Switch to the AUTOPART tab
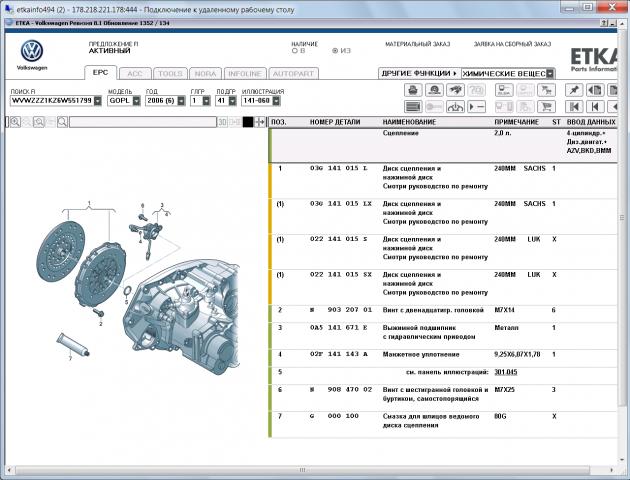This screenshot has height=480, width=630. 293,74
